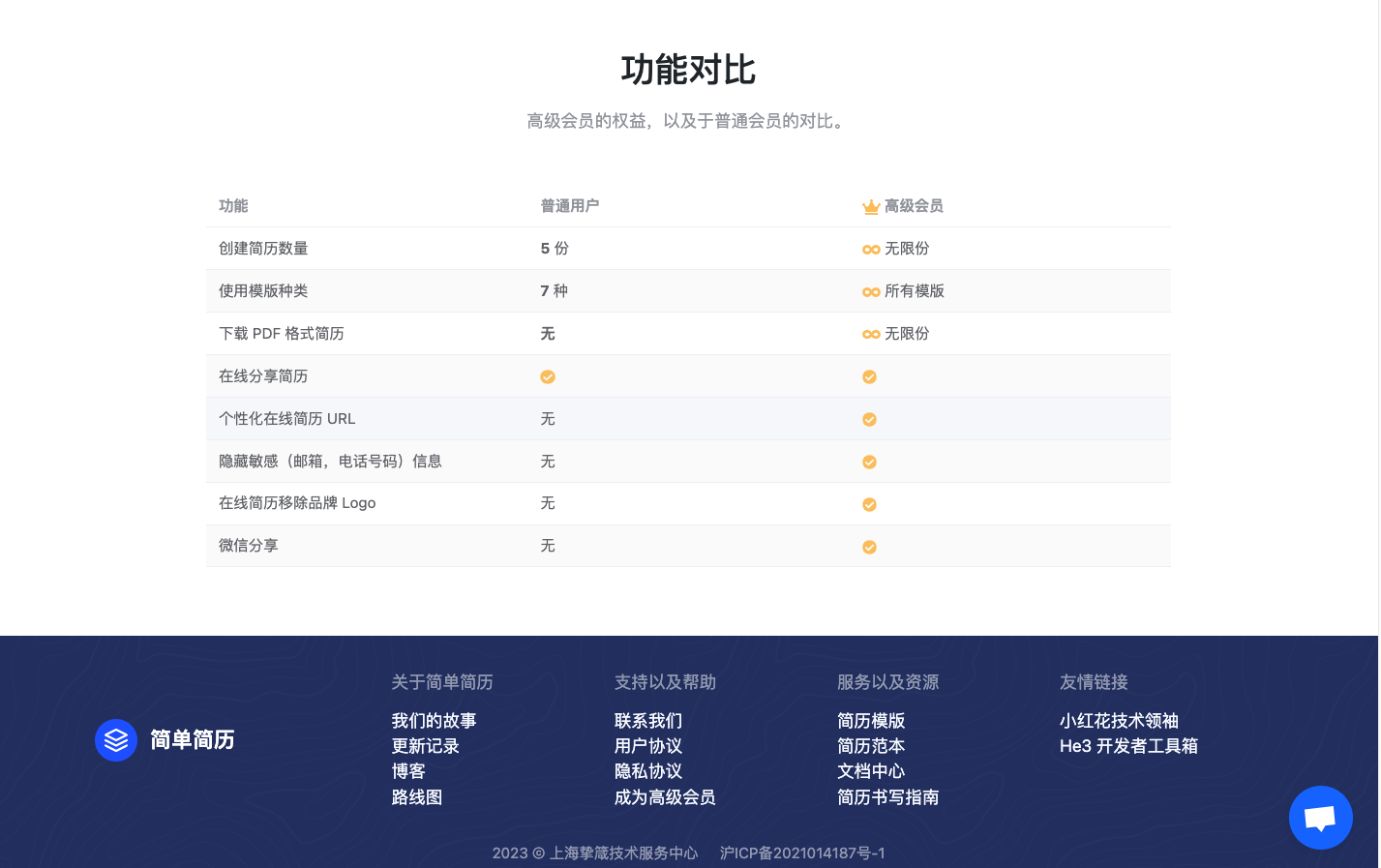Click the checkmark in the 微信分享 row

[x=869, y=547]
